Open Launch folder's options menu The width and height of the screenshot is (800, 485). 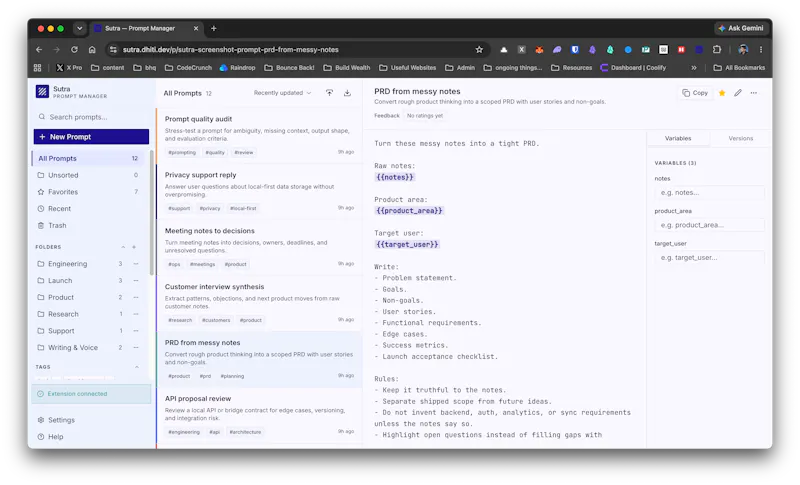coord(136,280)
